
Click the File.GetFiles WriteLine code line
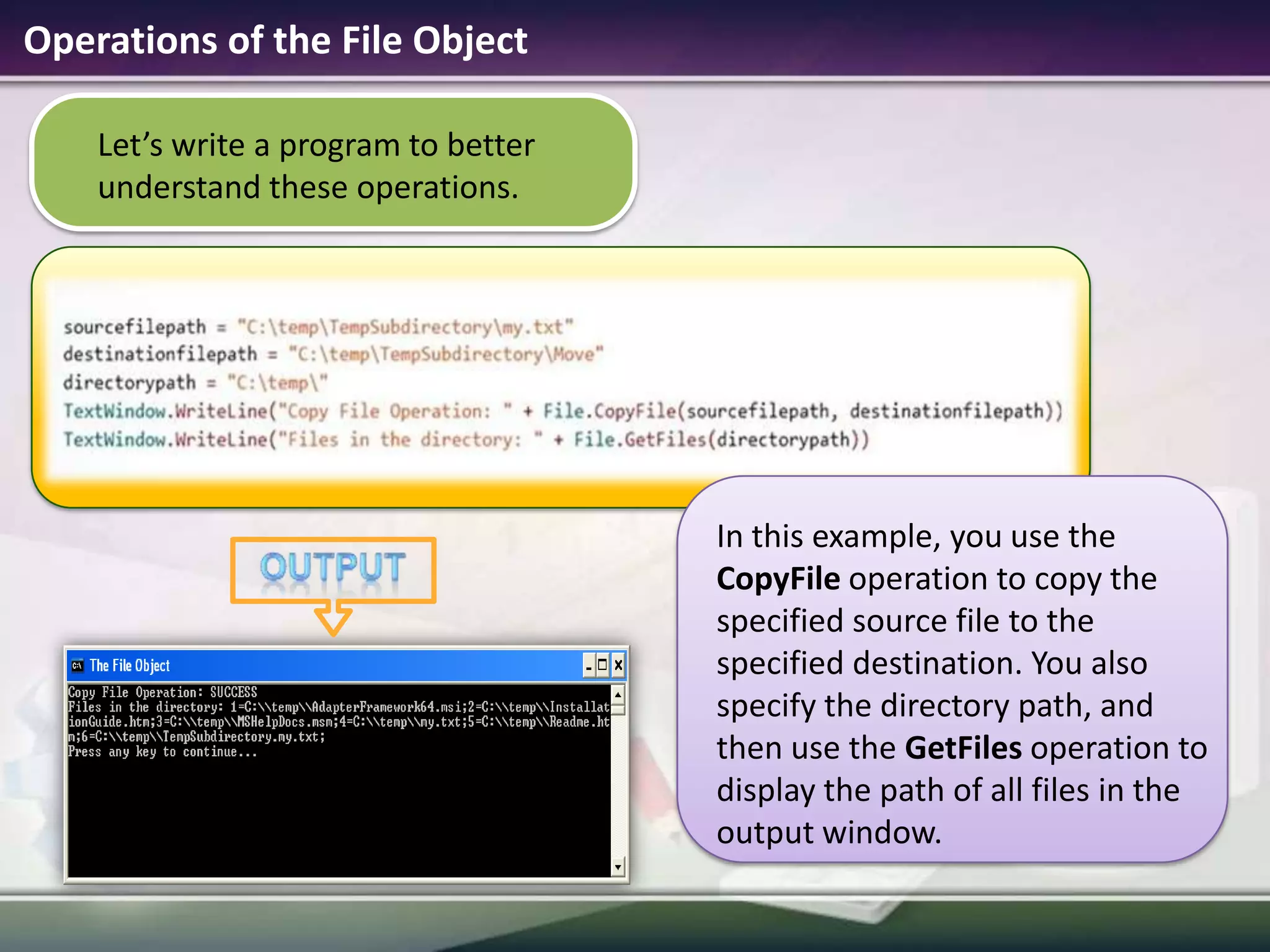[466, 439]
